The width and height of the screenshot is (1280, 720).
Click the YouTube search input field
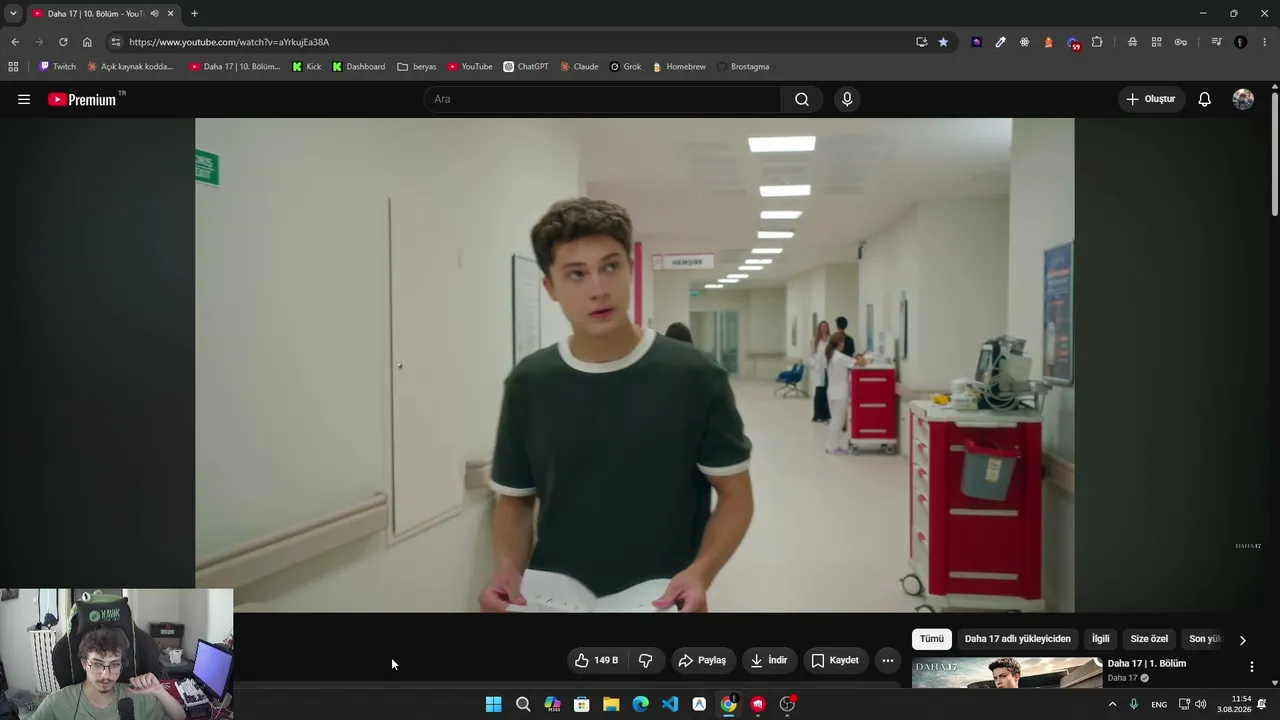coord(603,99)
